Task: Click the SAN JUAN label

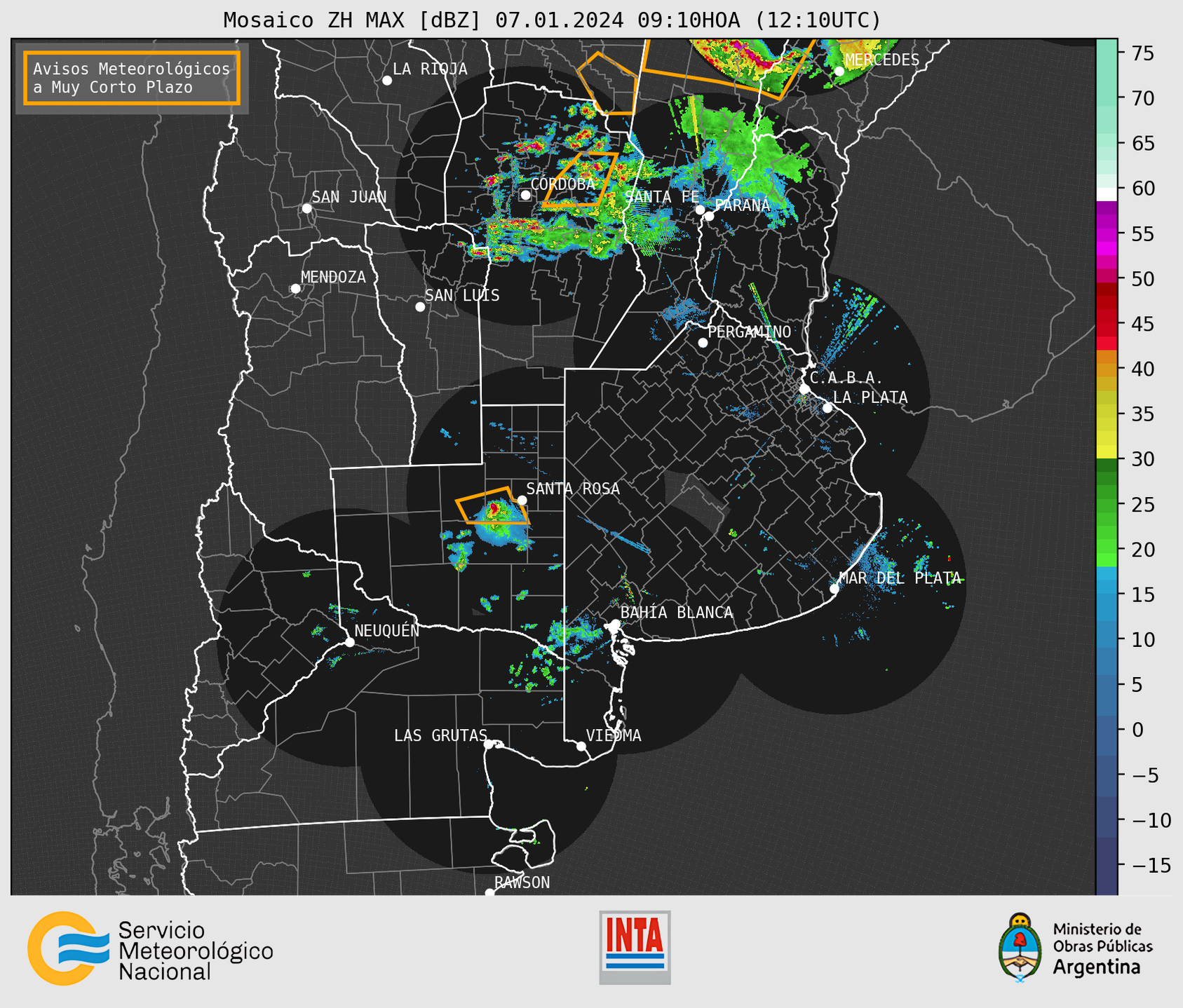Action: coord(349,197)
